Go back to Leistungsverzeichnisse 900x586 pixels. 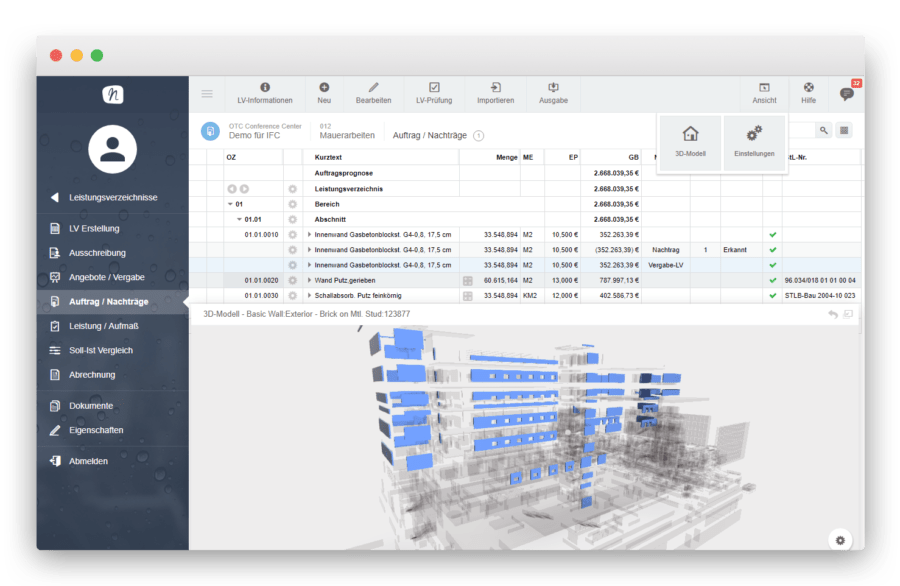coord(113,197)
